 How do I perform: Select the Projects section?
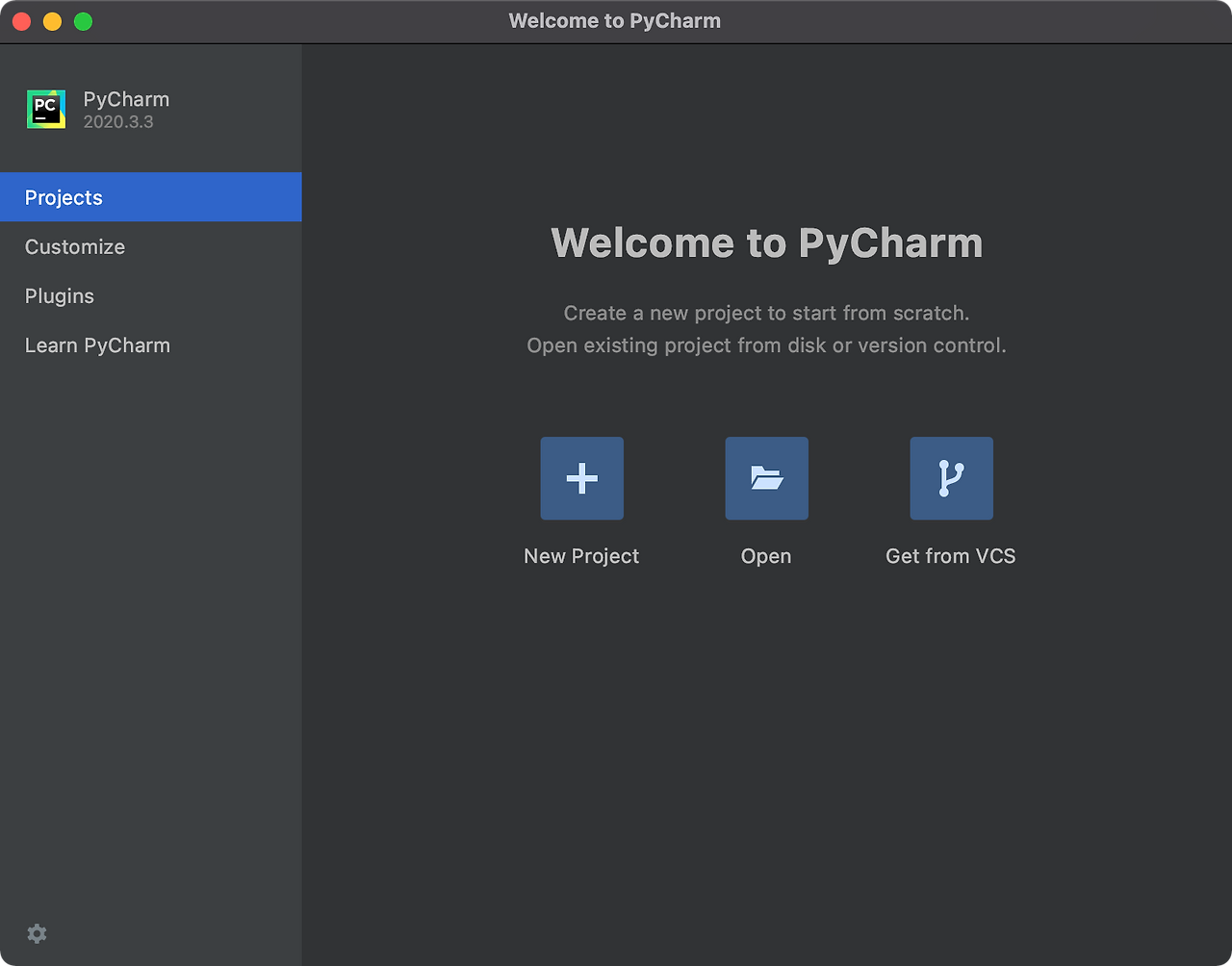click(x=64, y=197)
